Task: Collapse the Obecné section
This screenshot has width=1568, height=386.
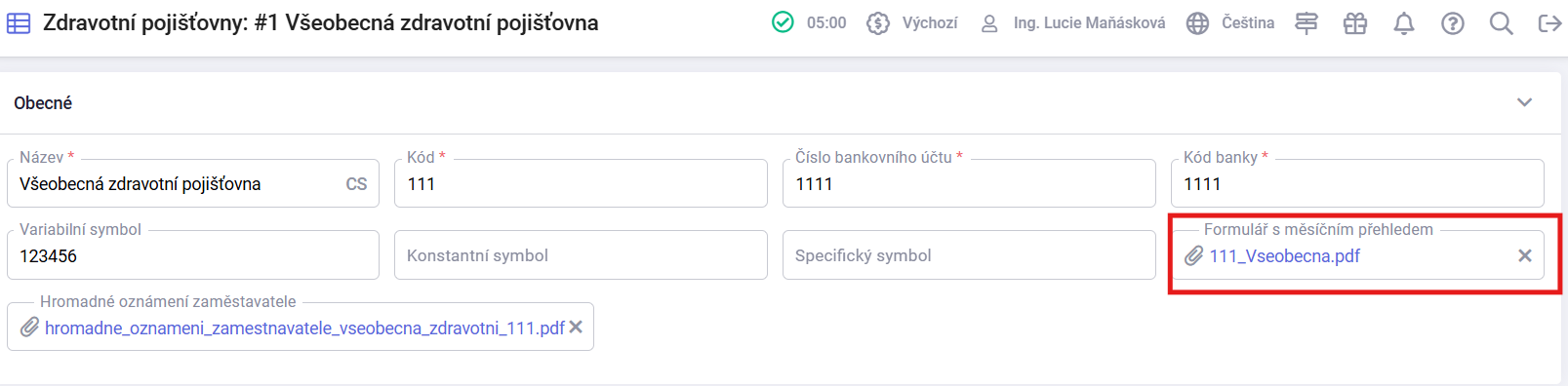Action: point(1524,102)
